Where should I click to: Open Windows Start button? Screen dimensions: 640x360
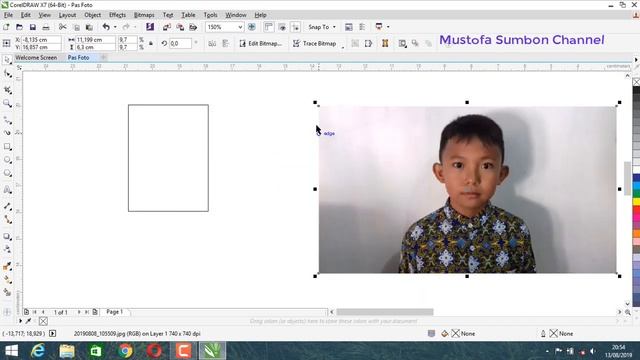pos(11,351)
